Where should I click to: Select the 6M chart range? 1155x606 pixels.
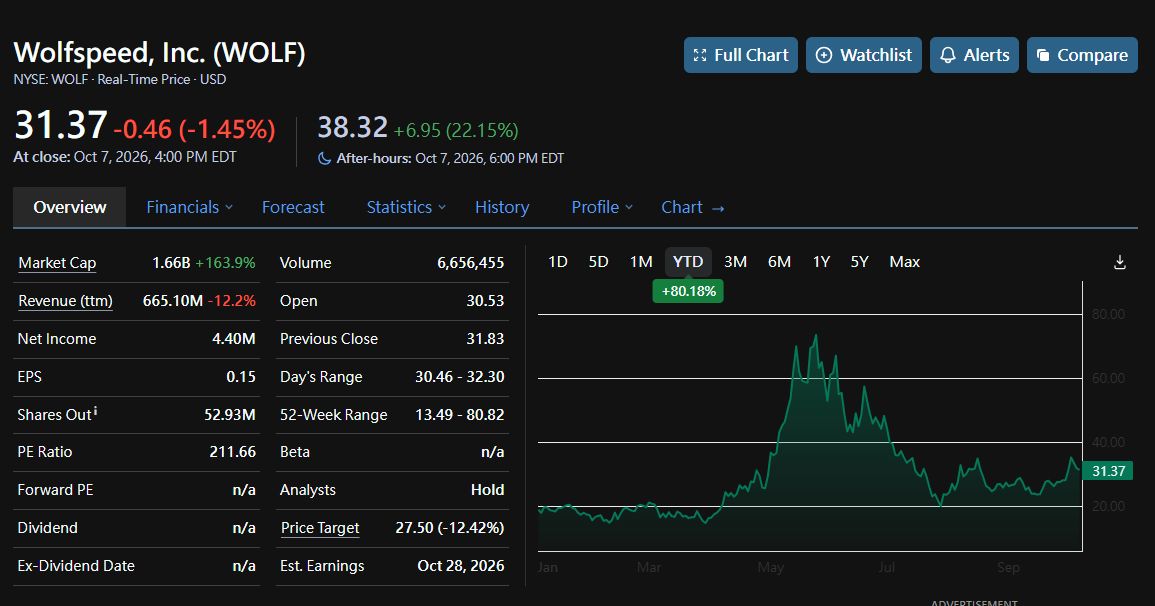point(779,262)
